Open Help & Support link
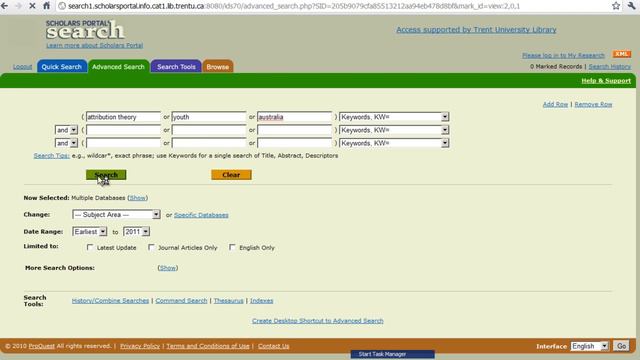This screenshot has height=360, width=640. point(606,80)
